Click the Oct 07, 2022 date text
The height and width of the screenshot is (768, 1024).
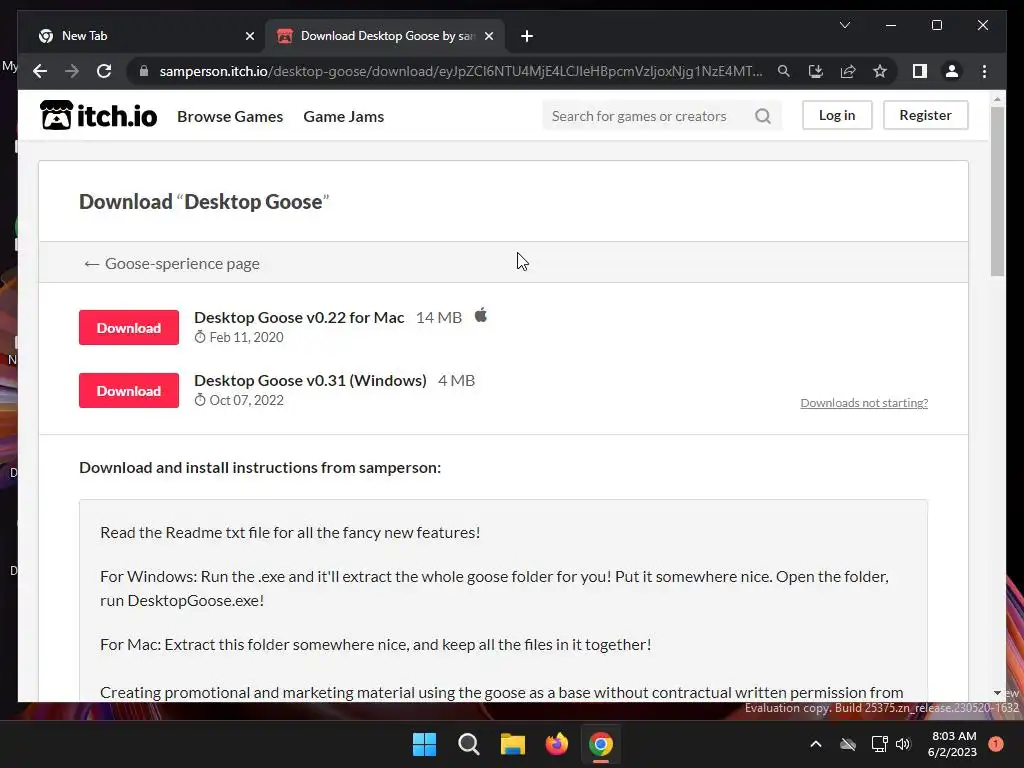click(246, 400)
